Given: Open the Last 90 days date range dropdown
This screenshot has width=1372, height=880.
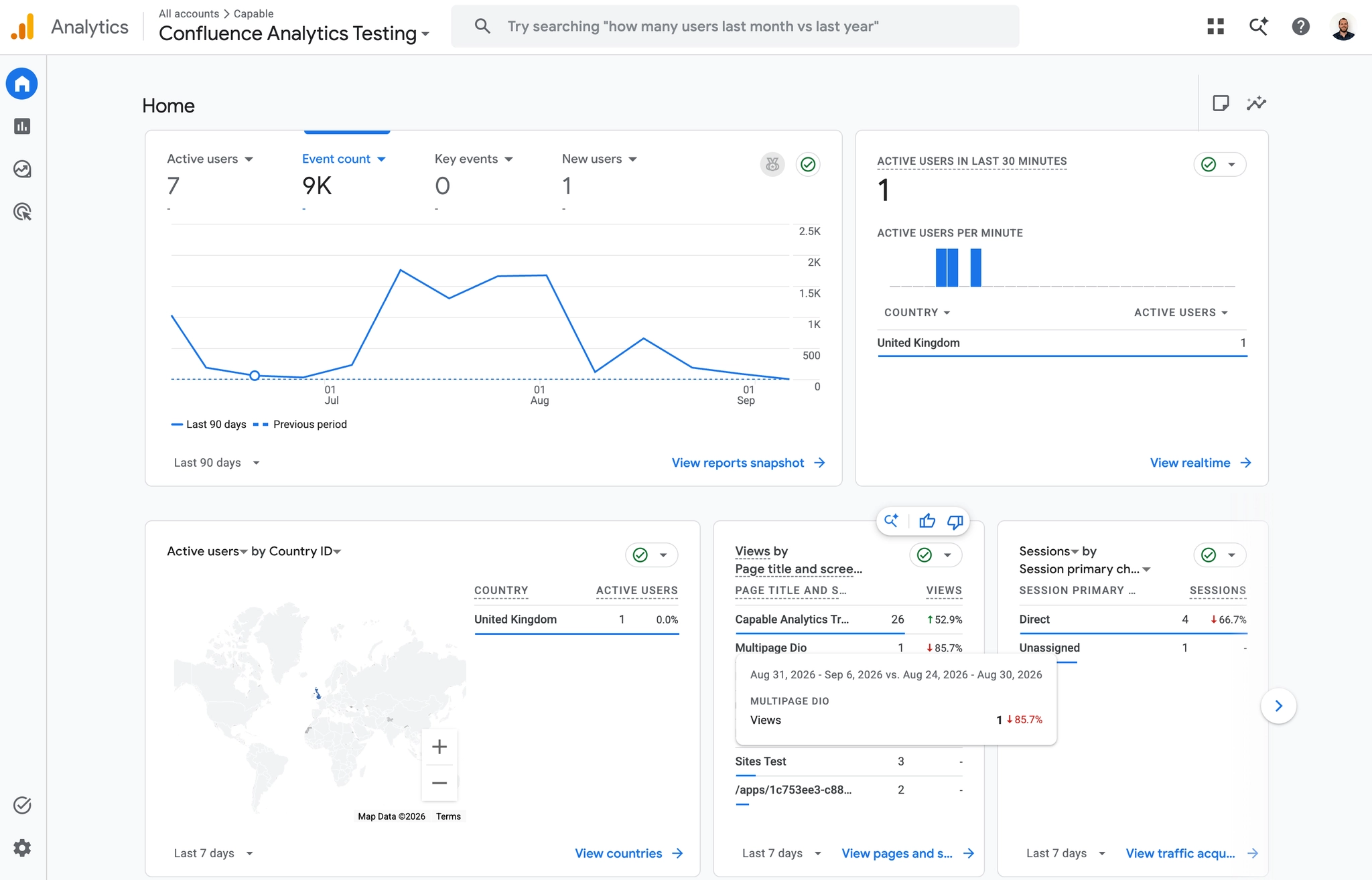Looking at the screenshot, I should click(x=216, y=463).
